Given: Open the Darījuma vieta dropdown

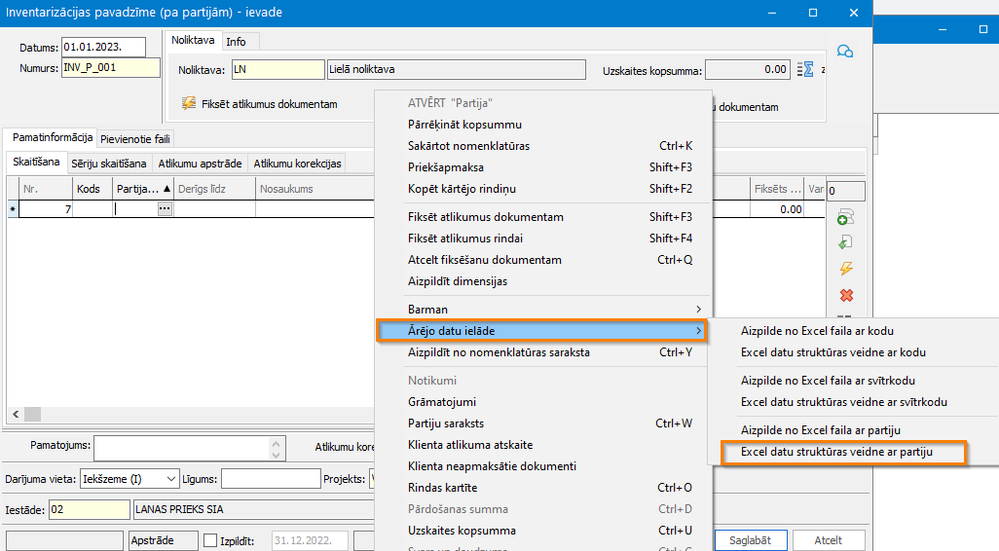Looking at the screenshot, I should pos(171,479).
